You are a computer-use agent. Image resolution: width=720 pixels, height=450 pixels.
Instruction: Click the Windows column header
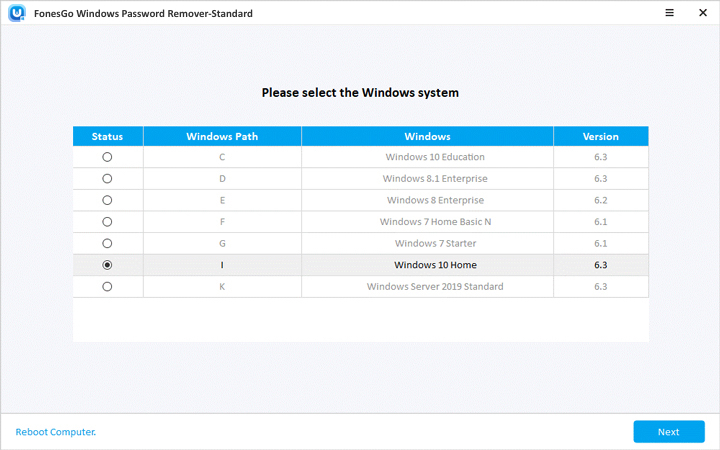[x=427, y=136]
